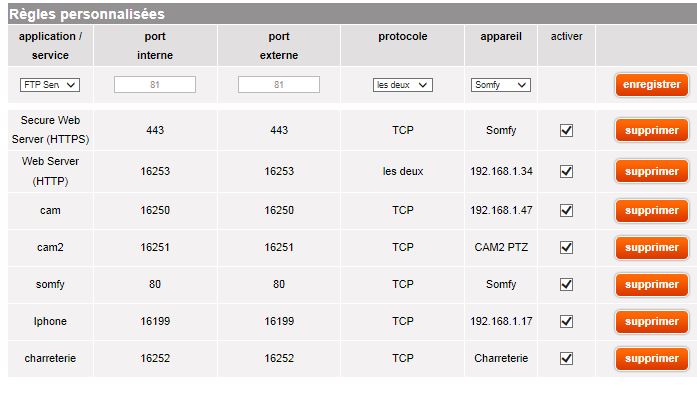The width and height of the screenshot is (697, 402).
Task: Delete the Secure Web Server (HTTPS) rule
Action: point(652,130)
